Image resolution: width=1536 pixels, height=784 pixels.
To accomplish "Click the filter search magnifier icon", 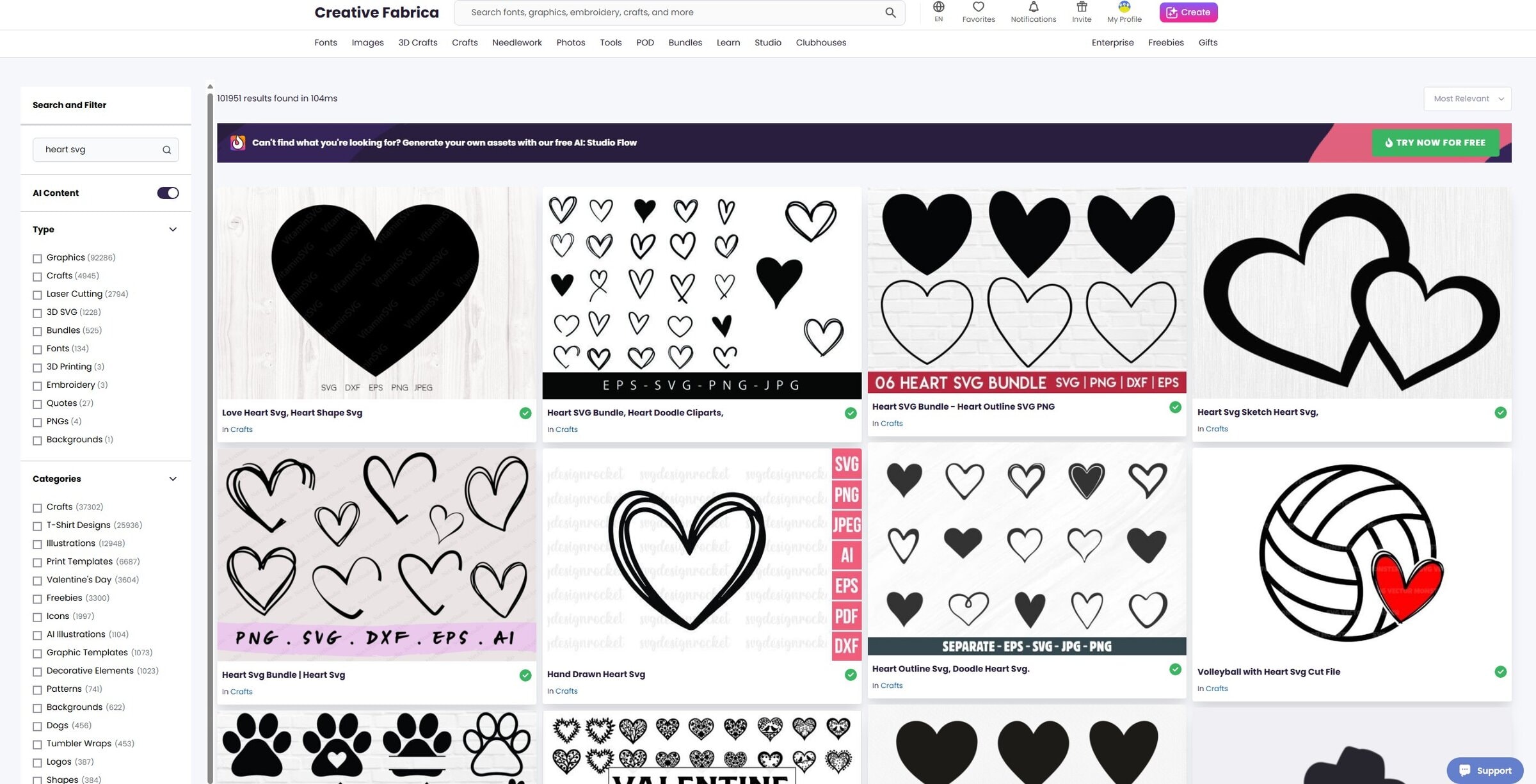I will [166, 150].
